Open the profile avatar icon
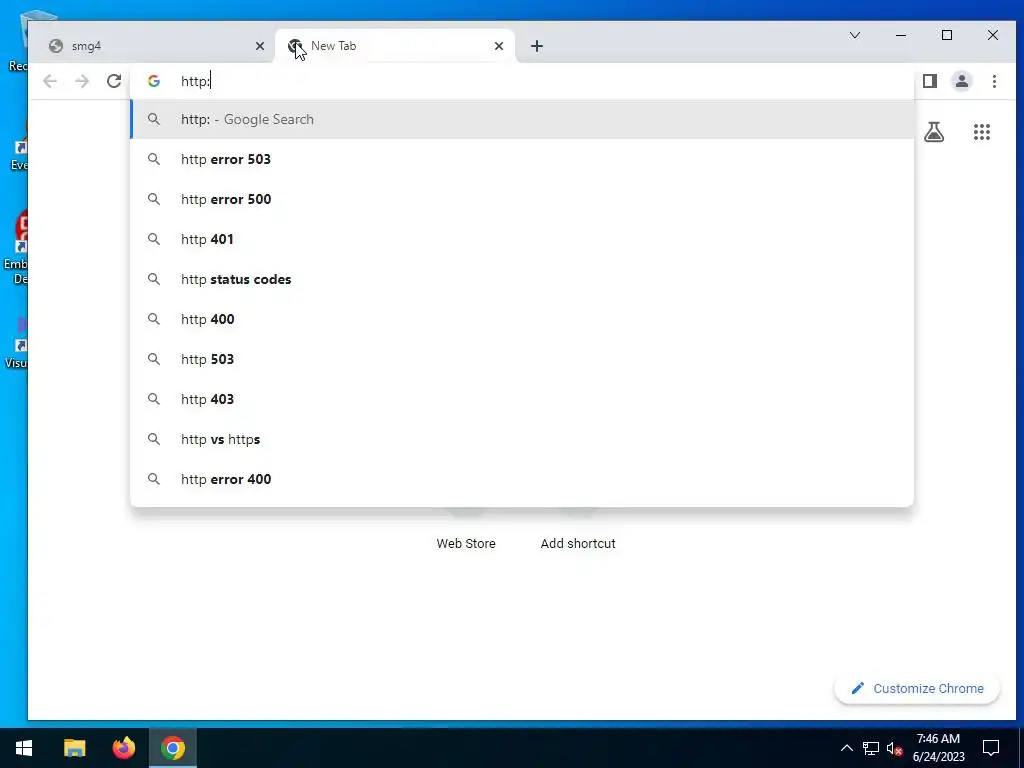Screen dimensions: 1024x768 tap(962, 81)
